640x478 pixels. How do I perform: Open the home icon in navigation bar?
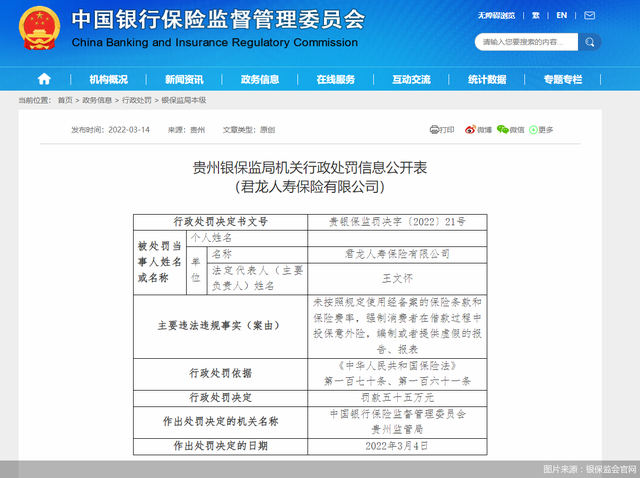pos(44,79)
